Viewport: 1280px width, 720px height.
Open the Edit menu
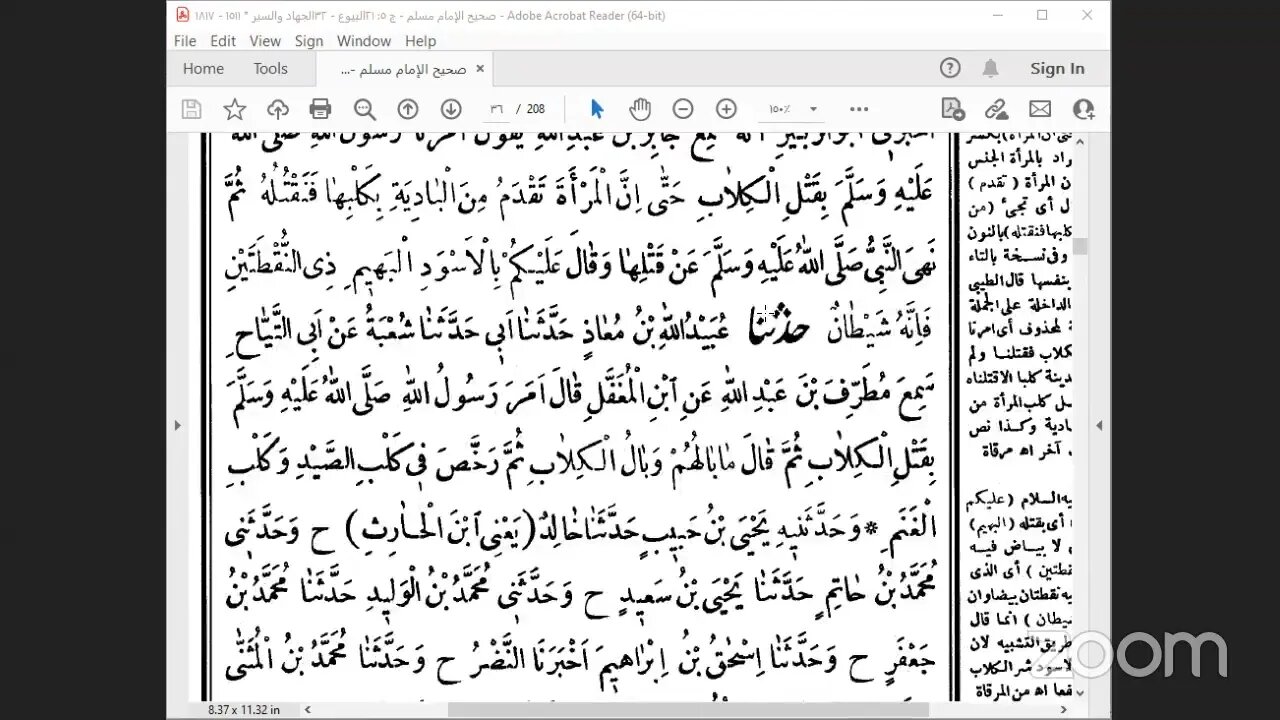point(223,41)
